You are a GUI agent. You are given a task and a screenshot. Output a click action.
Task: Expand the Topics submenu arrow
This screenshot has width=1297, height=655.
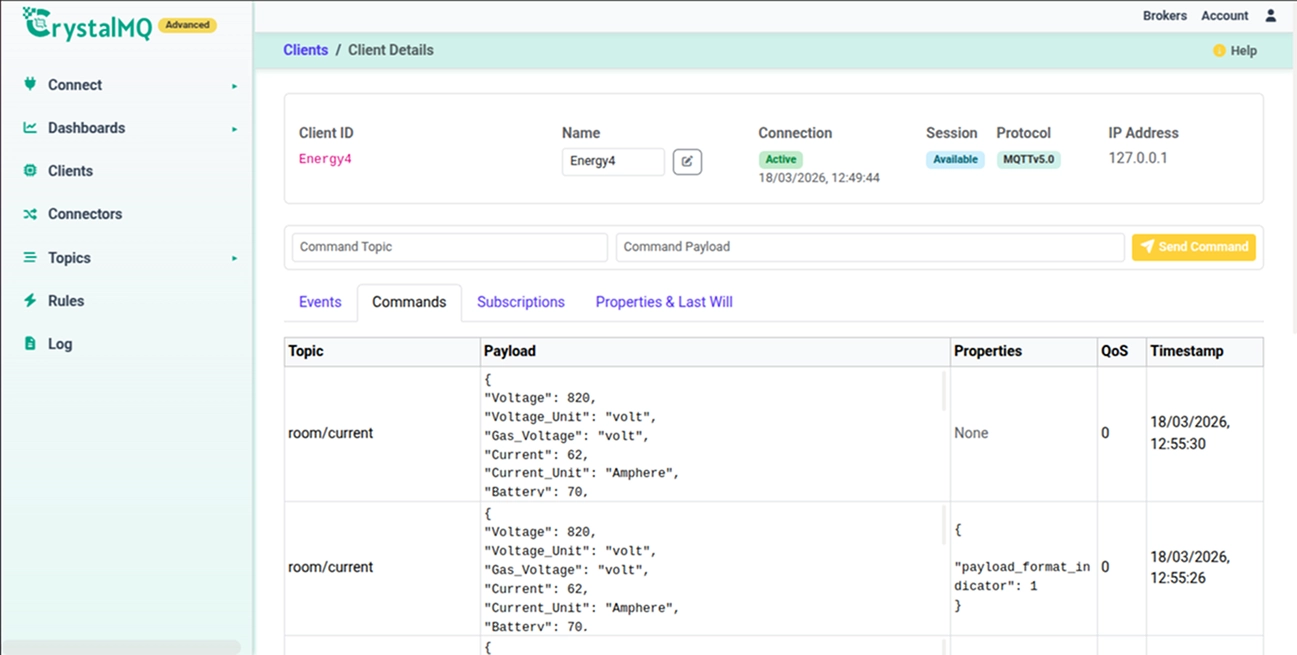(235, 258)
